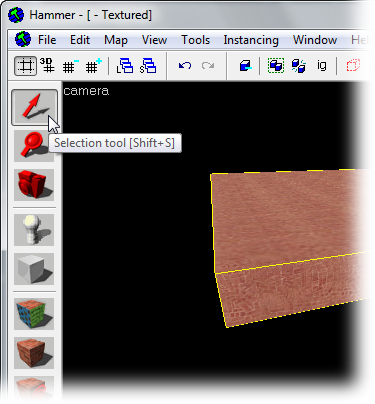
Task: Click the Group selected objects icon
Action: pos(276,66)
